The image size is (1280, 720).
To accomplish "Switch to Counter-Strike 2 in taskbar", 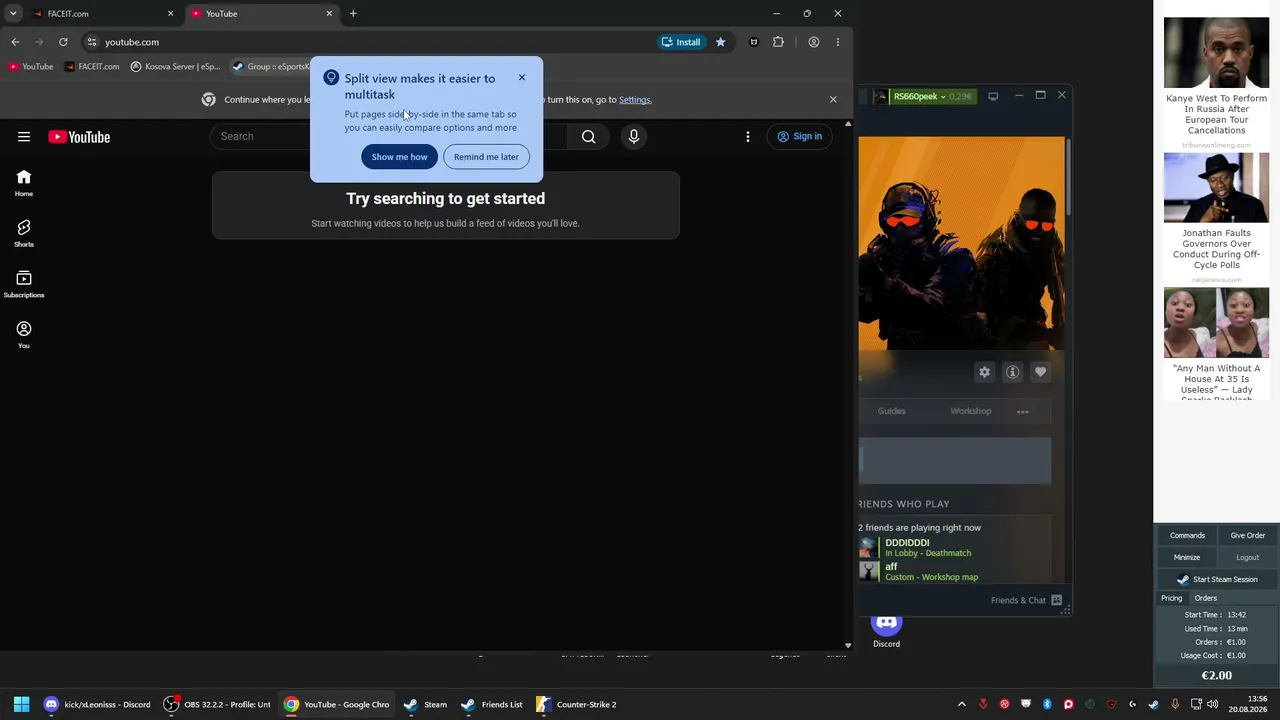I will pos(577,705).
